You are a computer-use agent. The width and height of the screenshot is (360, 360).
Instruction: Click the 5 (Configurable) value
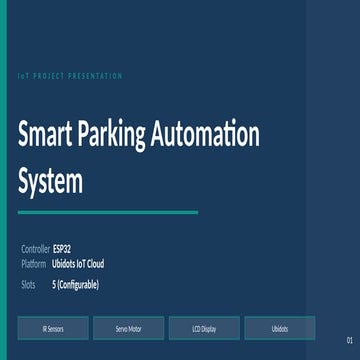coord(75,285)
